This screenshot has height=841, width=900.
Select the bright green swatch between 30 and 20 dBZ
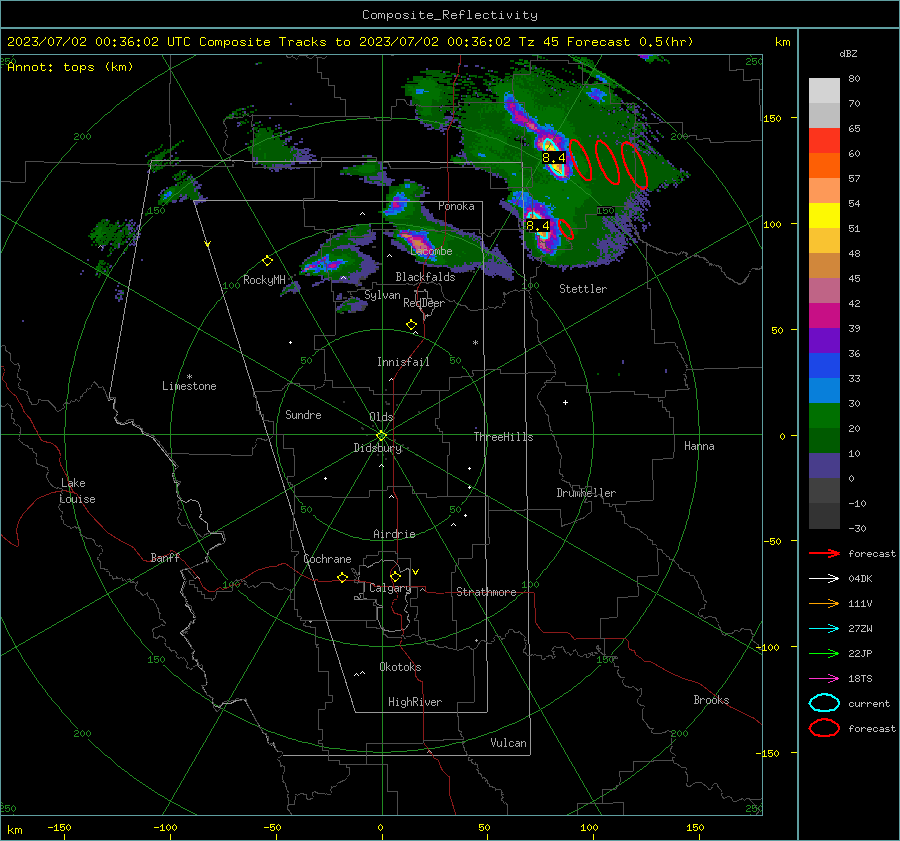tap(824, 416)
